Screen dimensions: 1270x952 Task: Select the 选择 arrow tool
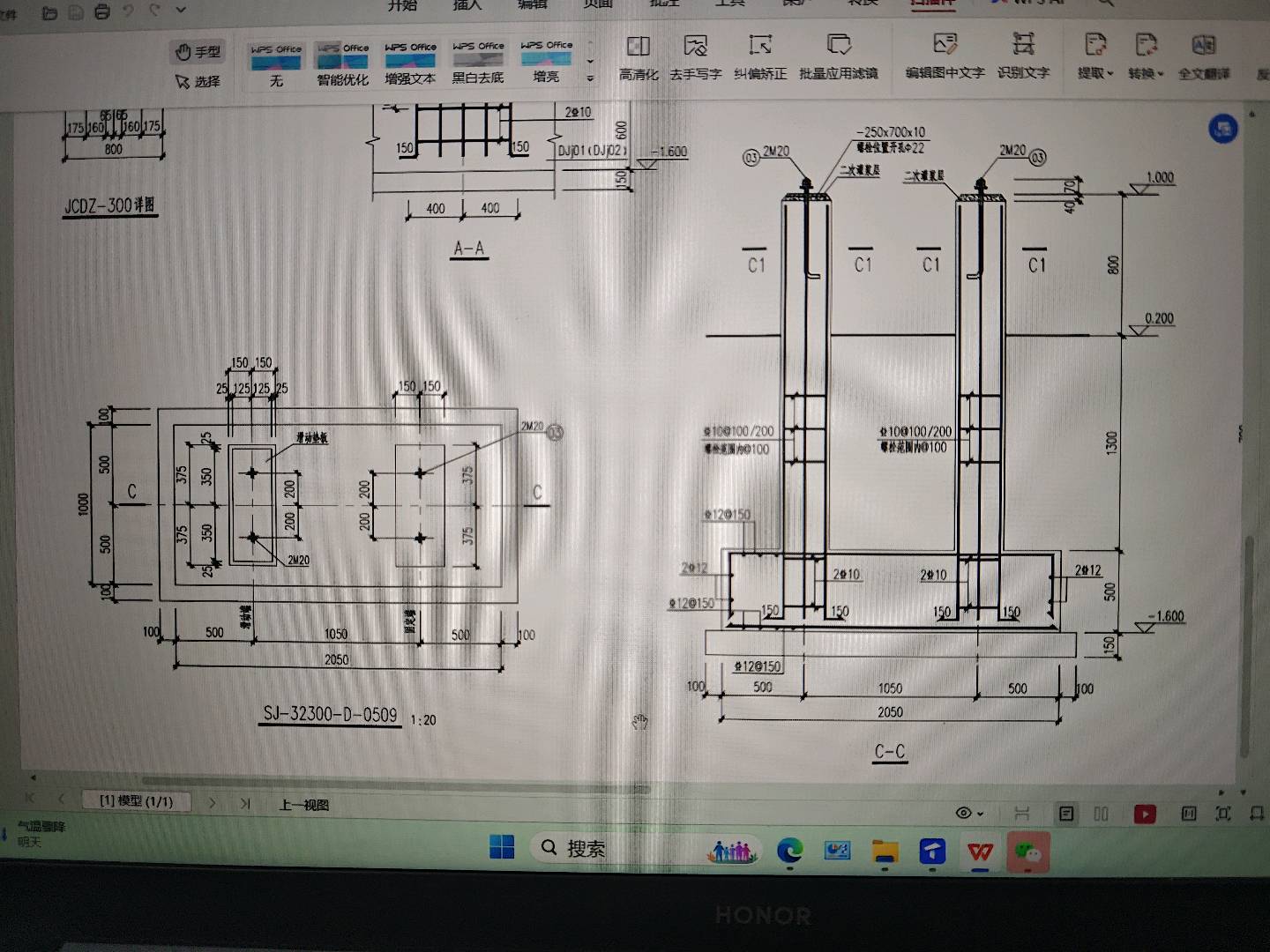198,81
